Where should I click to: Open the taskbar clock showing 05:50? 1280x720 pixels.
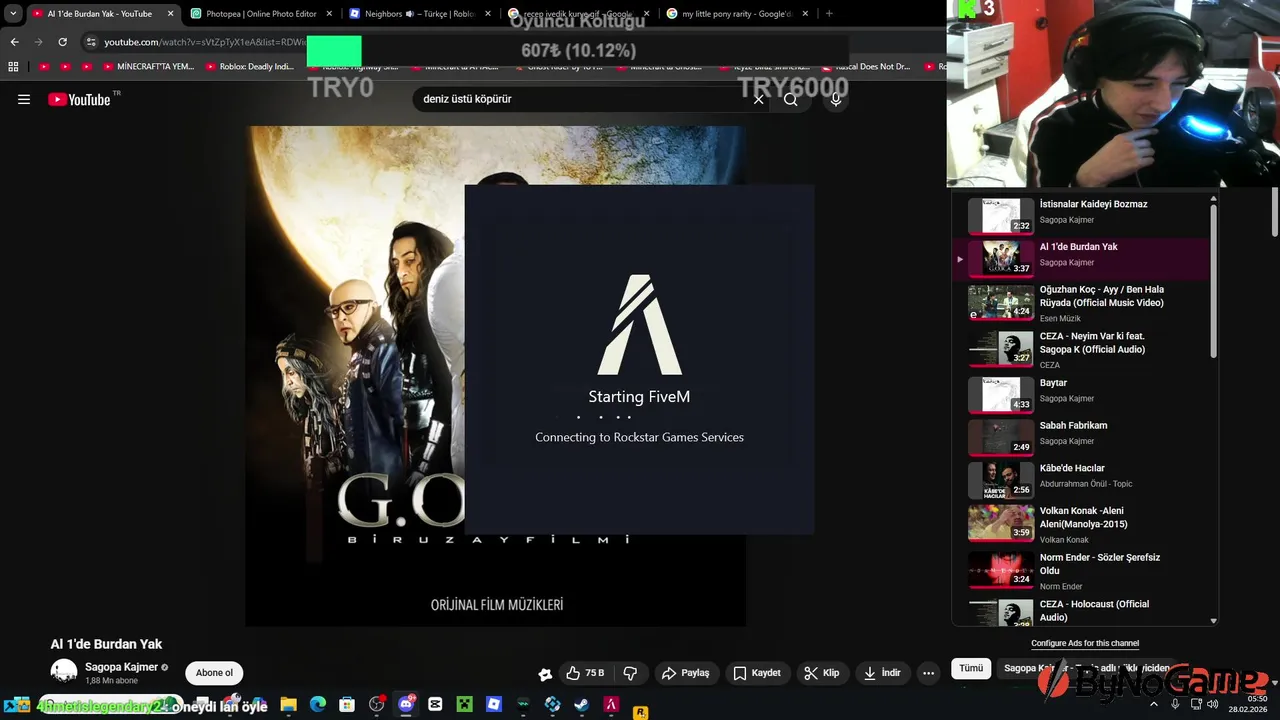[1250, 704]
